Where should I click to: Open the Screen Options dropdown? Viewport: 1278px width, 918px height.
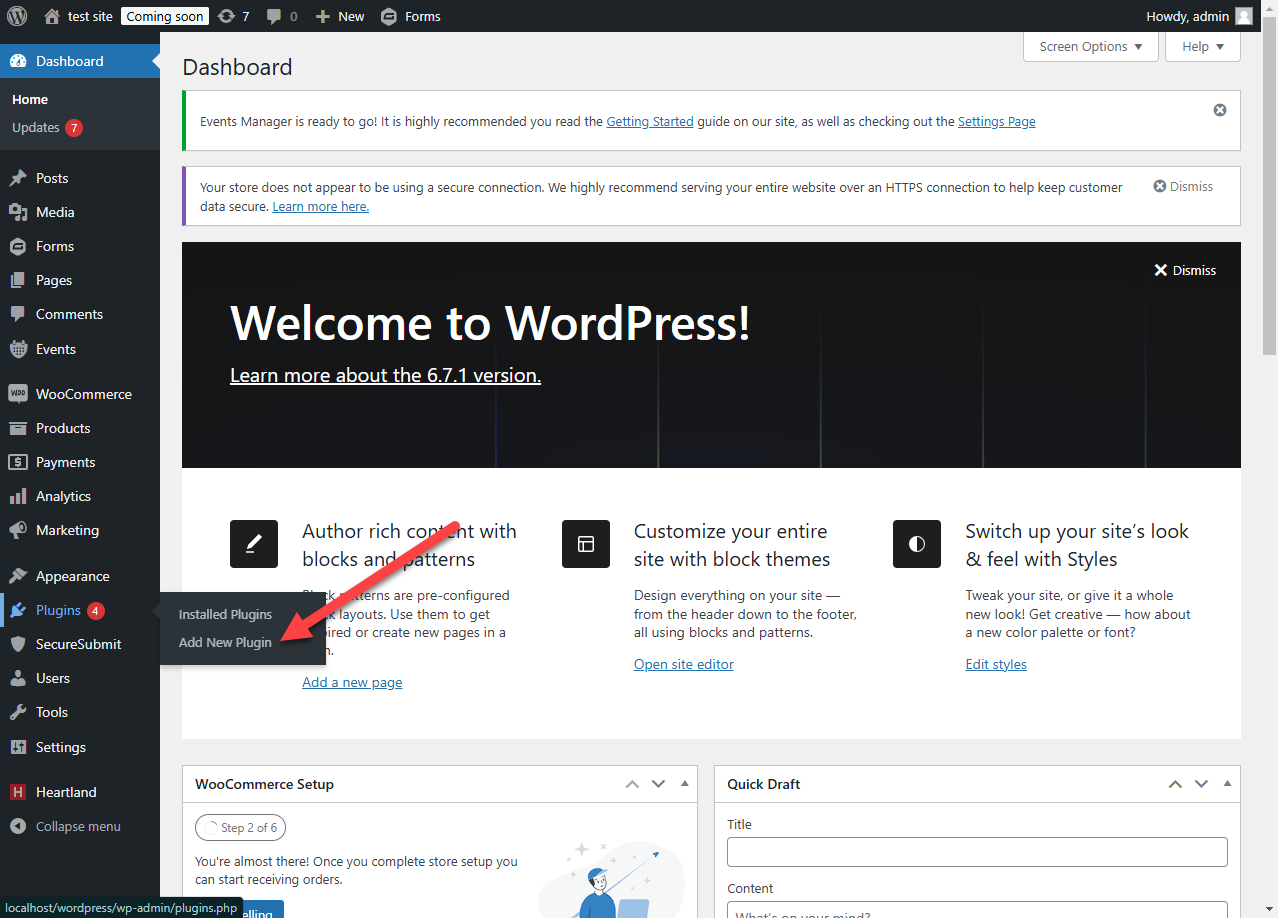click(x=1091, y=47)
